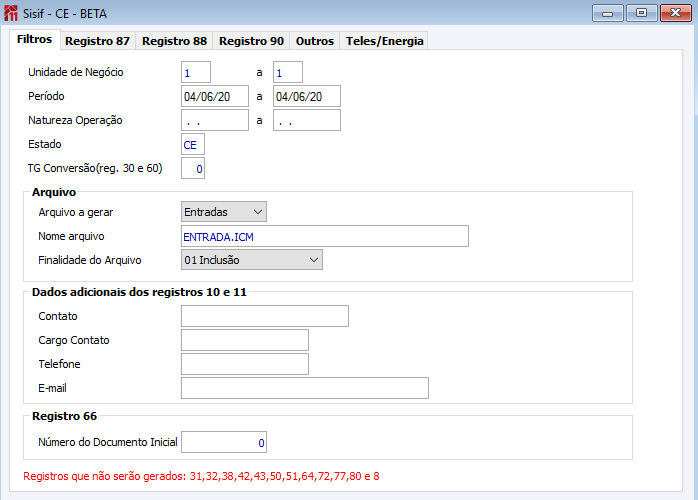Switch to the Filtros tab
The width and height of the screenshot is (698, 500).
click(35, 39)
